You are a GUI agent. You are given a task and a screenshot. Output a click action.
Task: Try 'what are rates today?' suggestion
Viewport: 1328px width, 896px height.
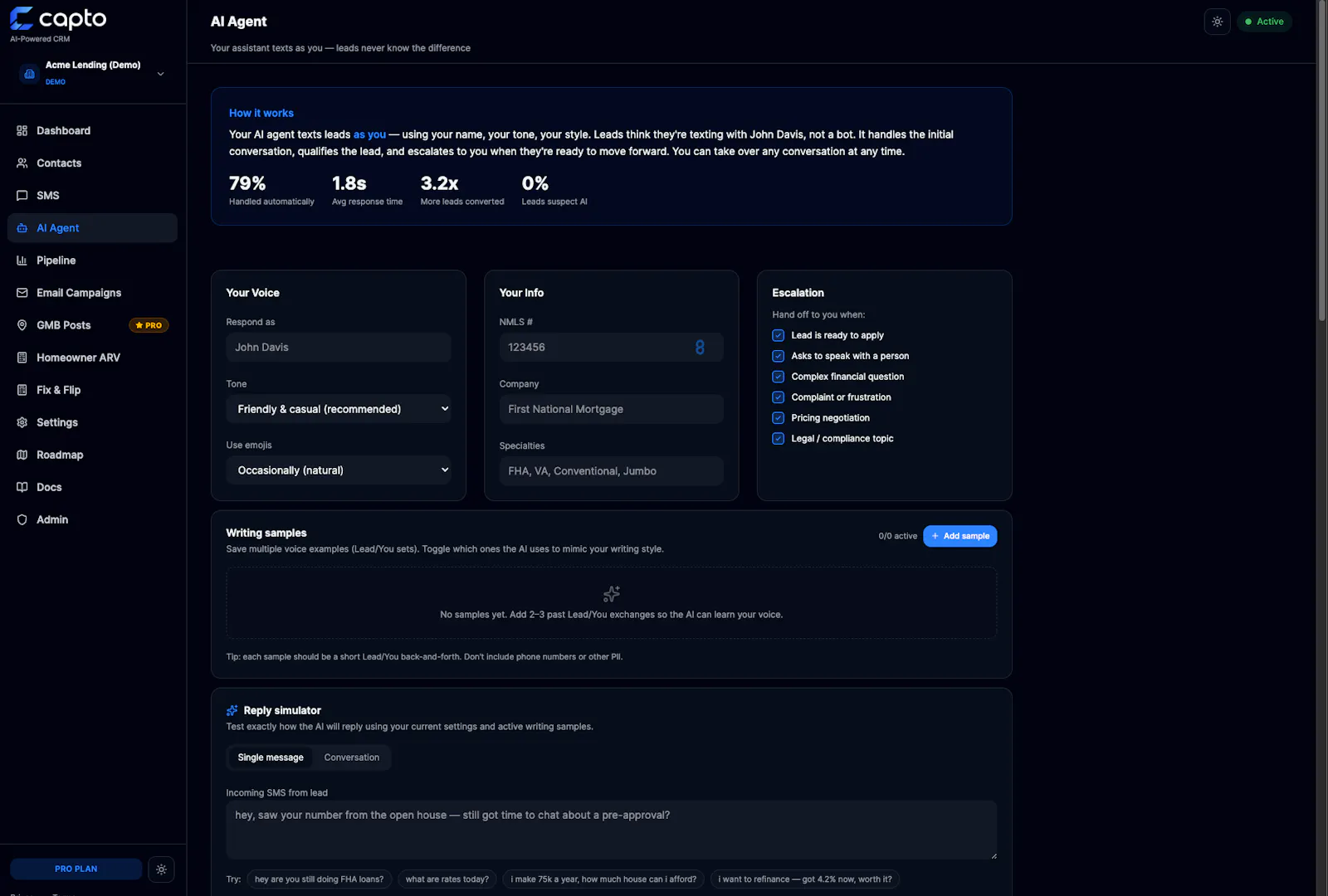click(447, 879)
